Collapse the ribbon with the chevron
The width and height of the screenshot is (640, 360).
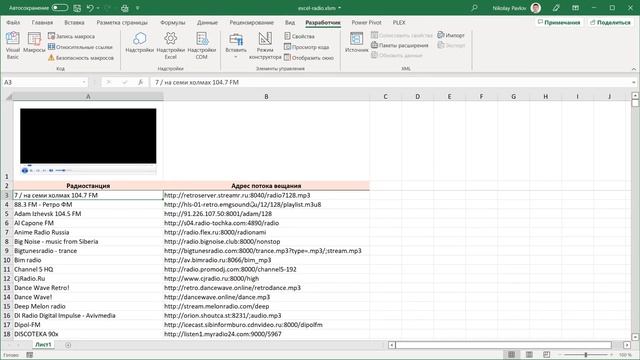[634, 69]
